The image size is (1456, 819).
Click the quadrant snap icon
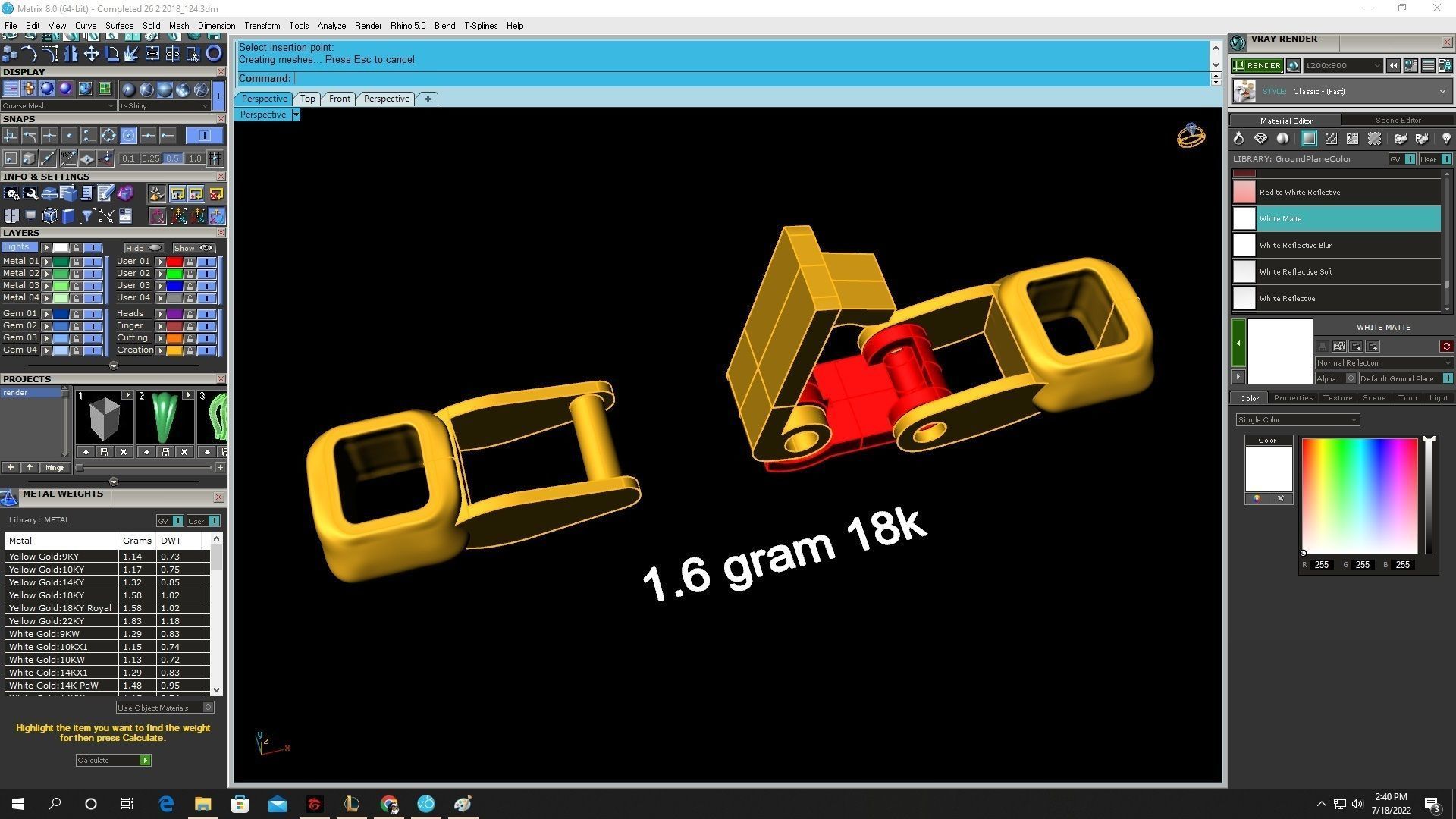tap(108, 136)
